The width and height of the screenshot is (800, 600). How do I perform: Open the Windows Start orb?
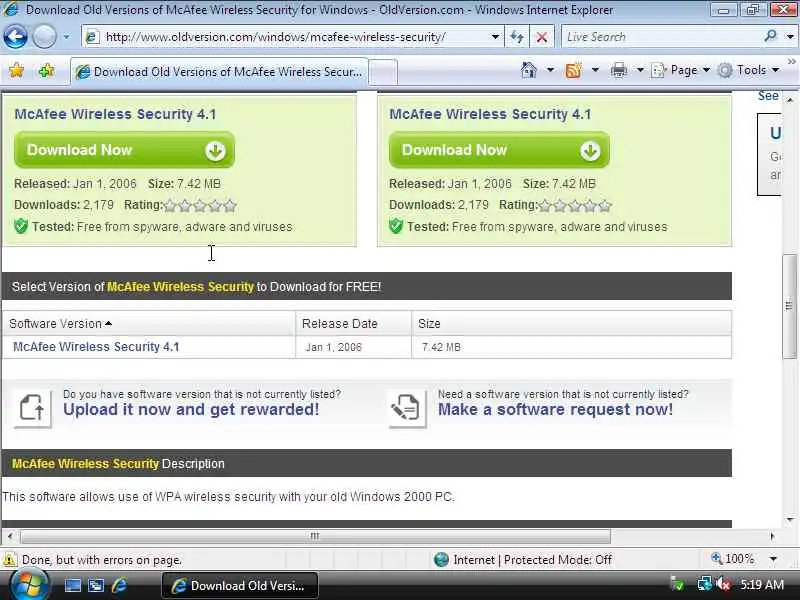[29, 585]
